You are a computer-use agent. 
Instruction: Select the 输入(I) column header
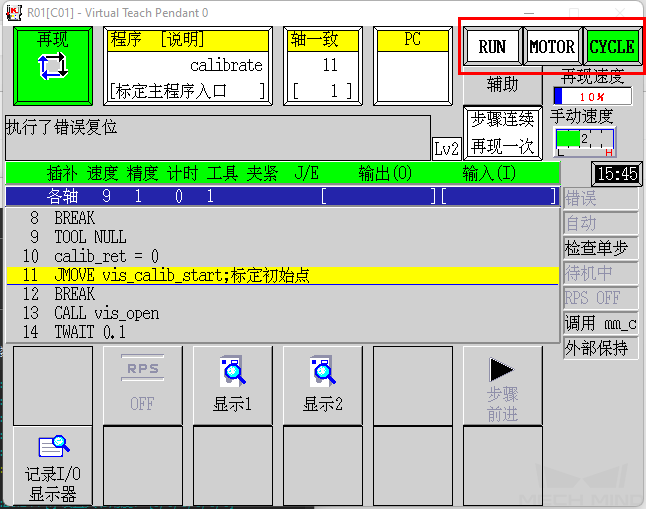489,173
